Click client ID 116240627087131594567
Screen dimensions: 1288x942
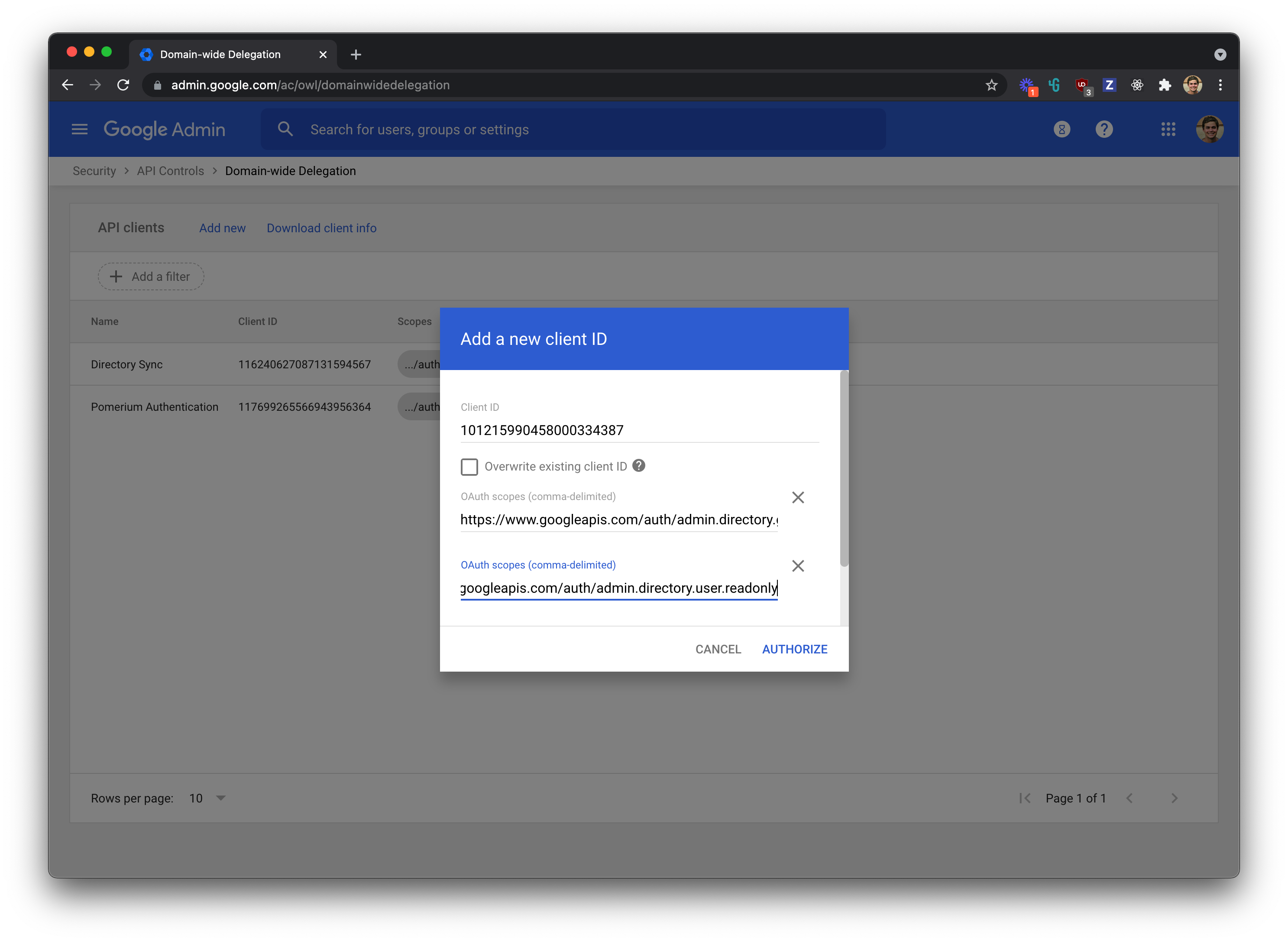tap(304, 364)
